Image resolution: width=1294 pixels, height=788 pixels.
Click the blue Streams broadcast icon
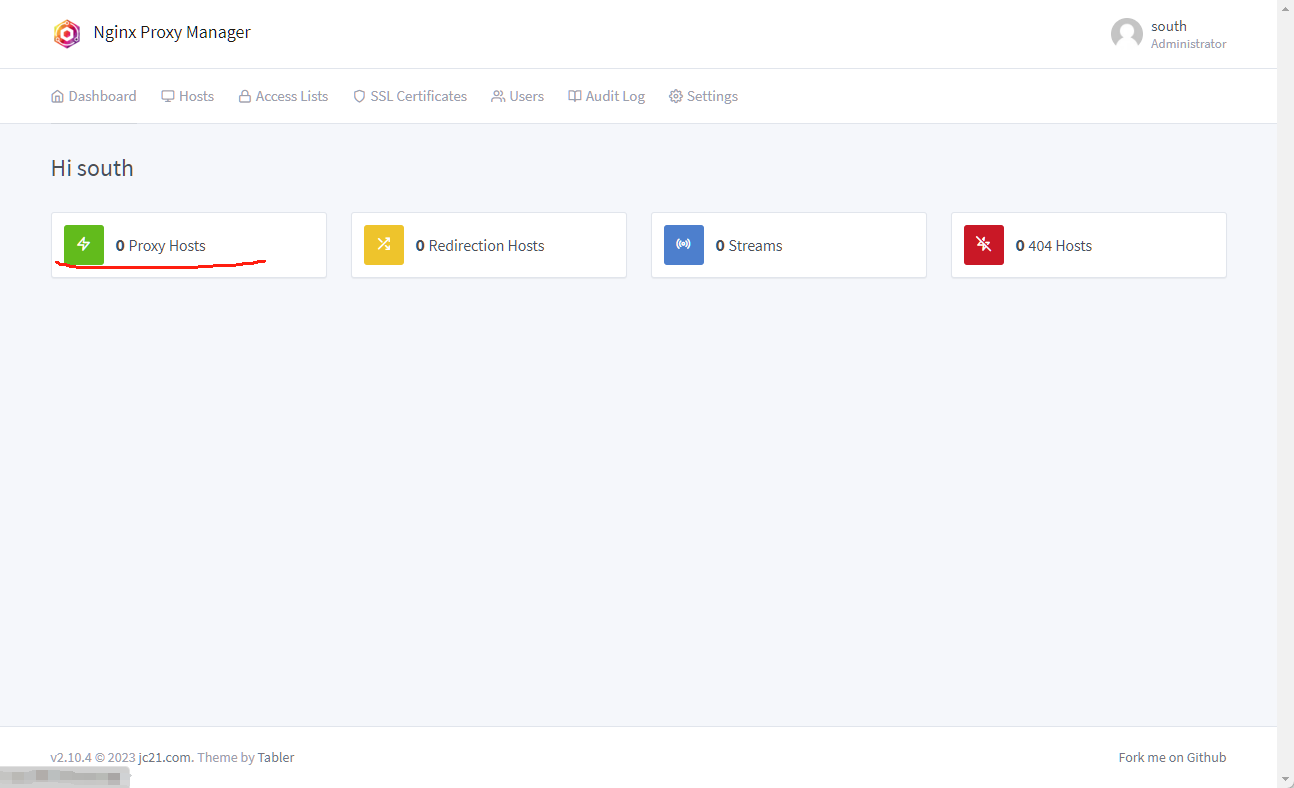(684, 245)
